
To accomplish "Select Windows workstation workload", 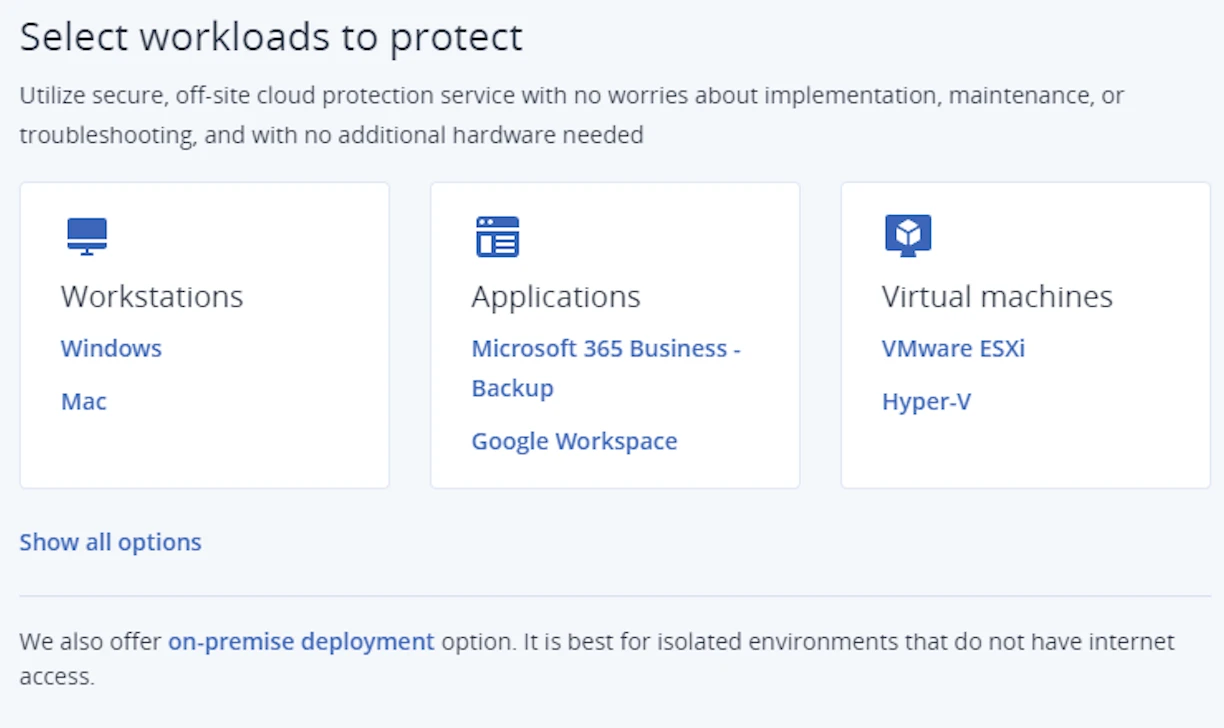I will [x=111, y=349].
